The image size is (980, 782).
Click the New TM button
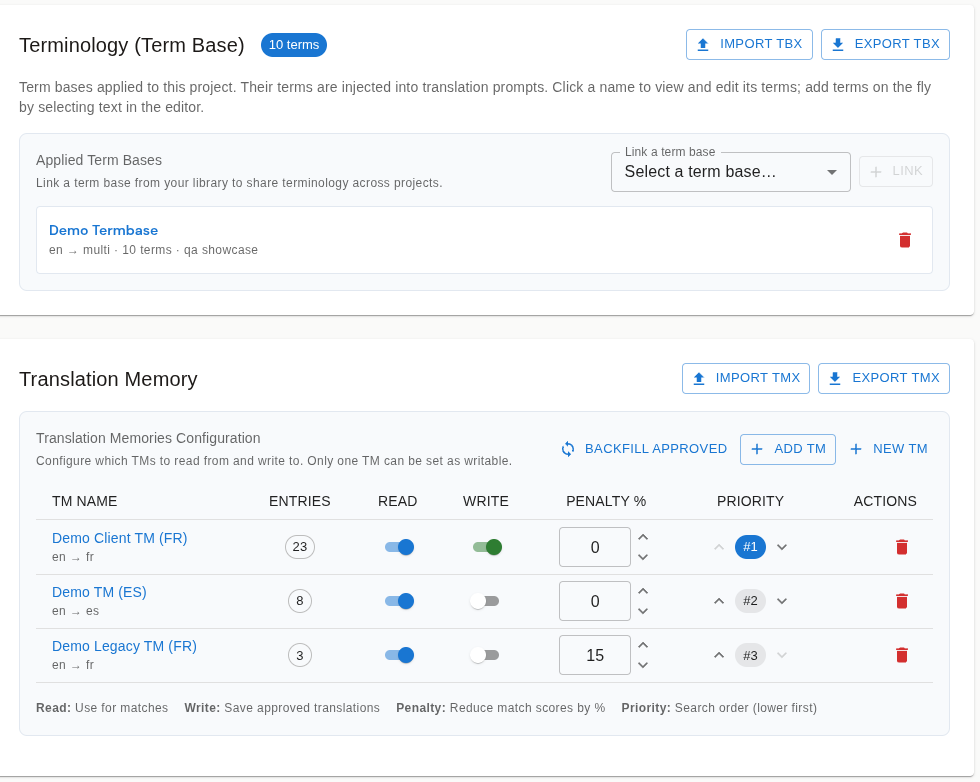[888, 449]
